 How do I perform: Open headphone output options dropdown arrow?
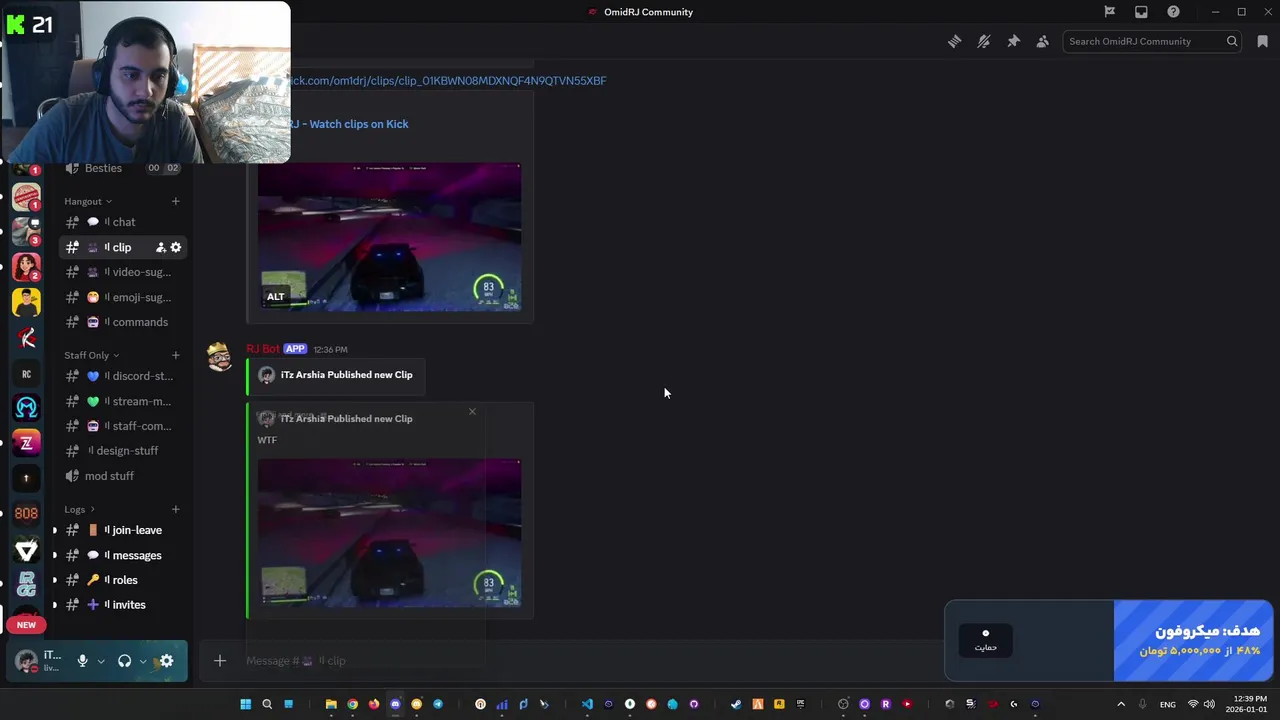(x=143, y=661)
